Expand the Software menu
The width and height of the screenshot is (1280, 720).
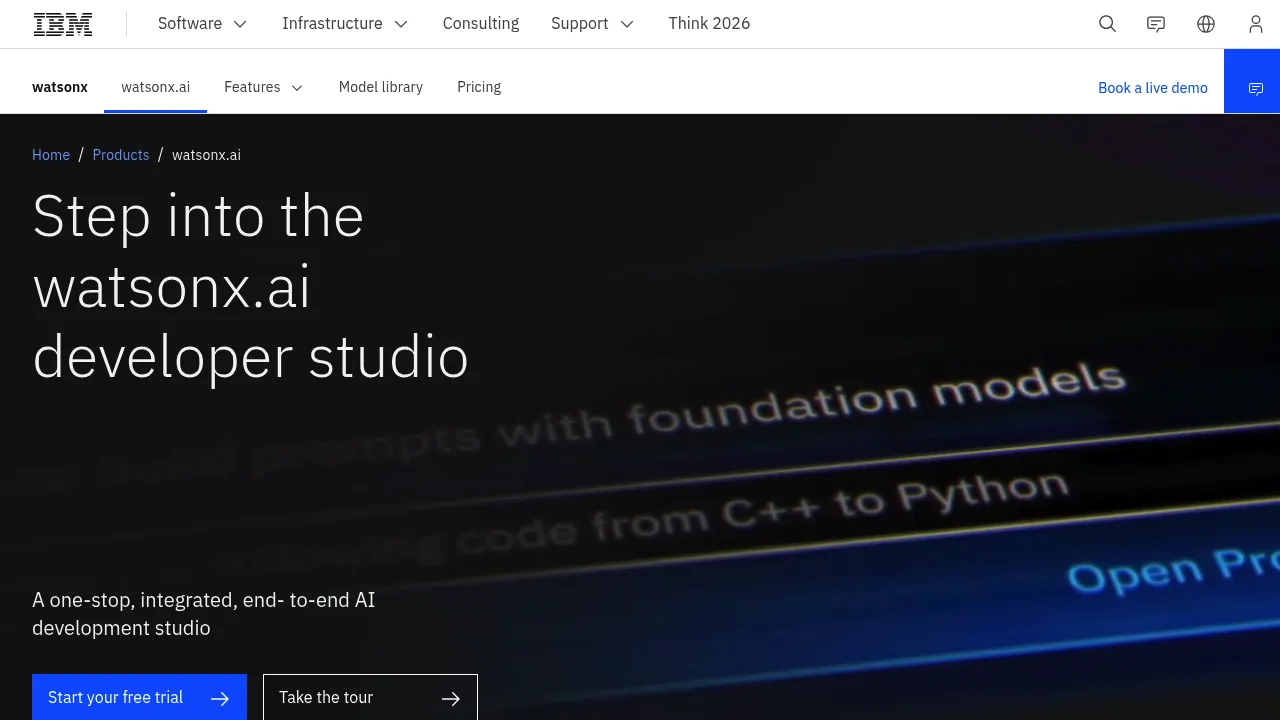click(x=202, y=24)
